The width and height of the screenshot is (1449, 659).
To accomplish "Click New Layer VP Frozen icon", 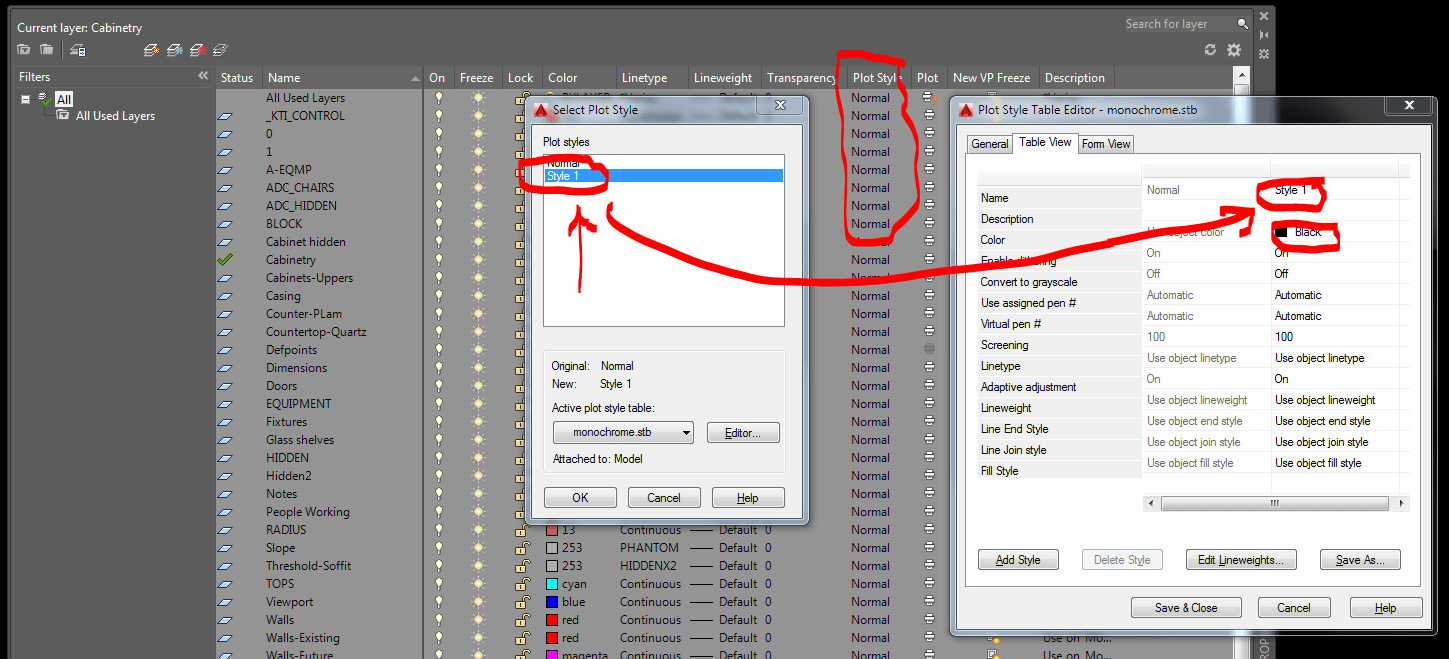I will pos(175,50).
